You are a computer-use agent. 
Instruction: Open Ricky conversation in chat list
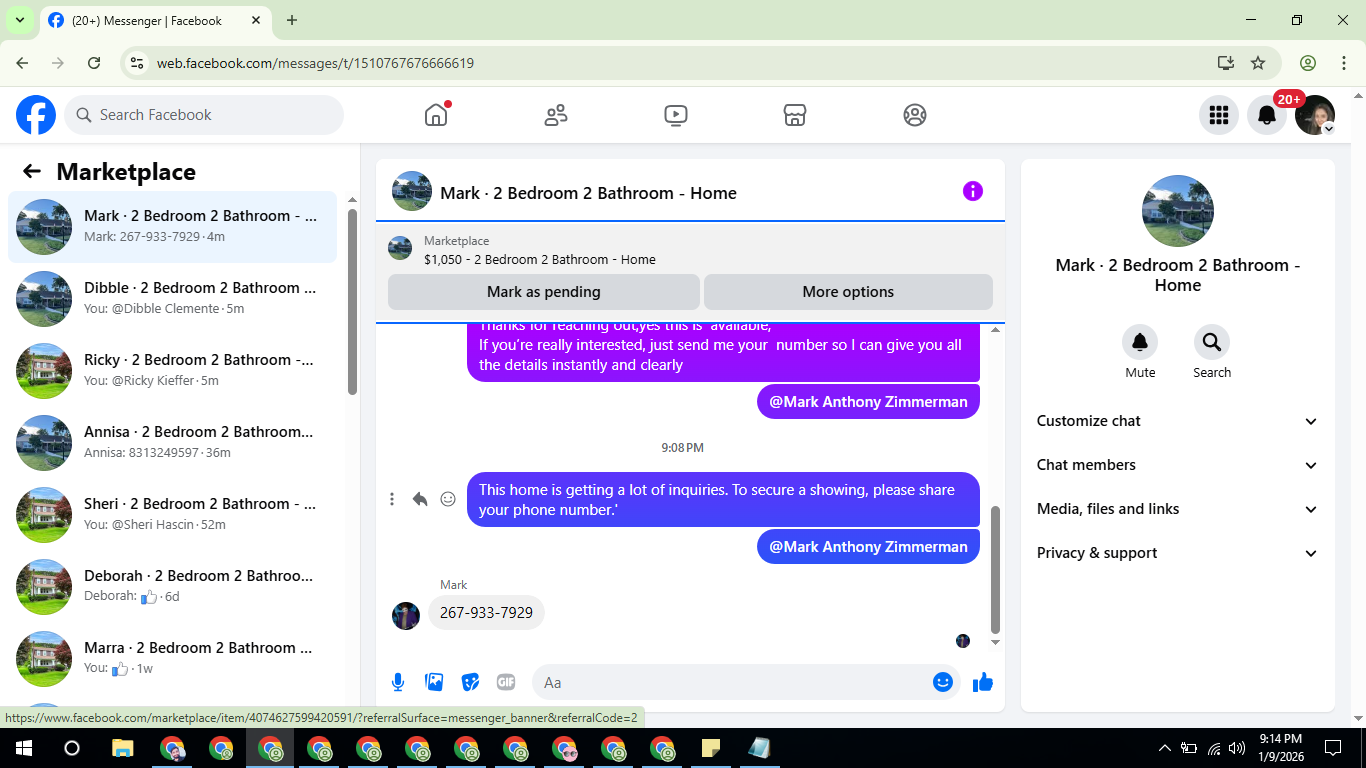click(173, 371)
